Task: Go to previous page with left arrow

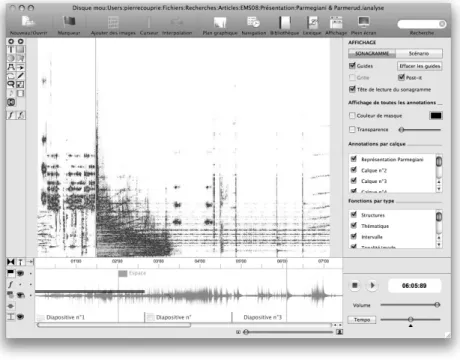Action: [x=11, y=41]
